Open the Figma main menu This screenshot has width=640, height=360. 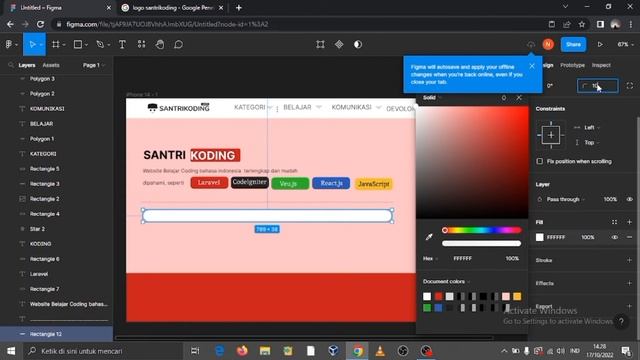9,44
